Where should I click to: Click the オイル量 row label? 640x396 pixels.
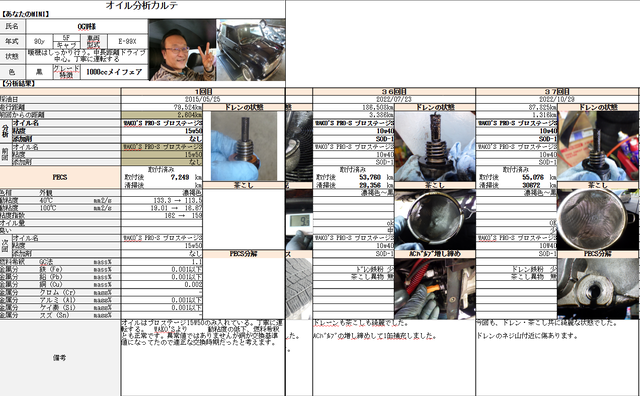(60, 223)
